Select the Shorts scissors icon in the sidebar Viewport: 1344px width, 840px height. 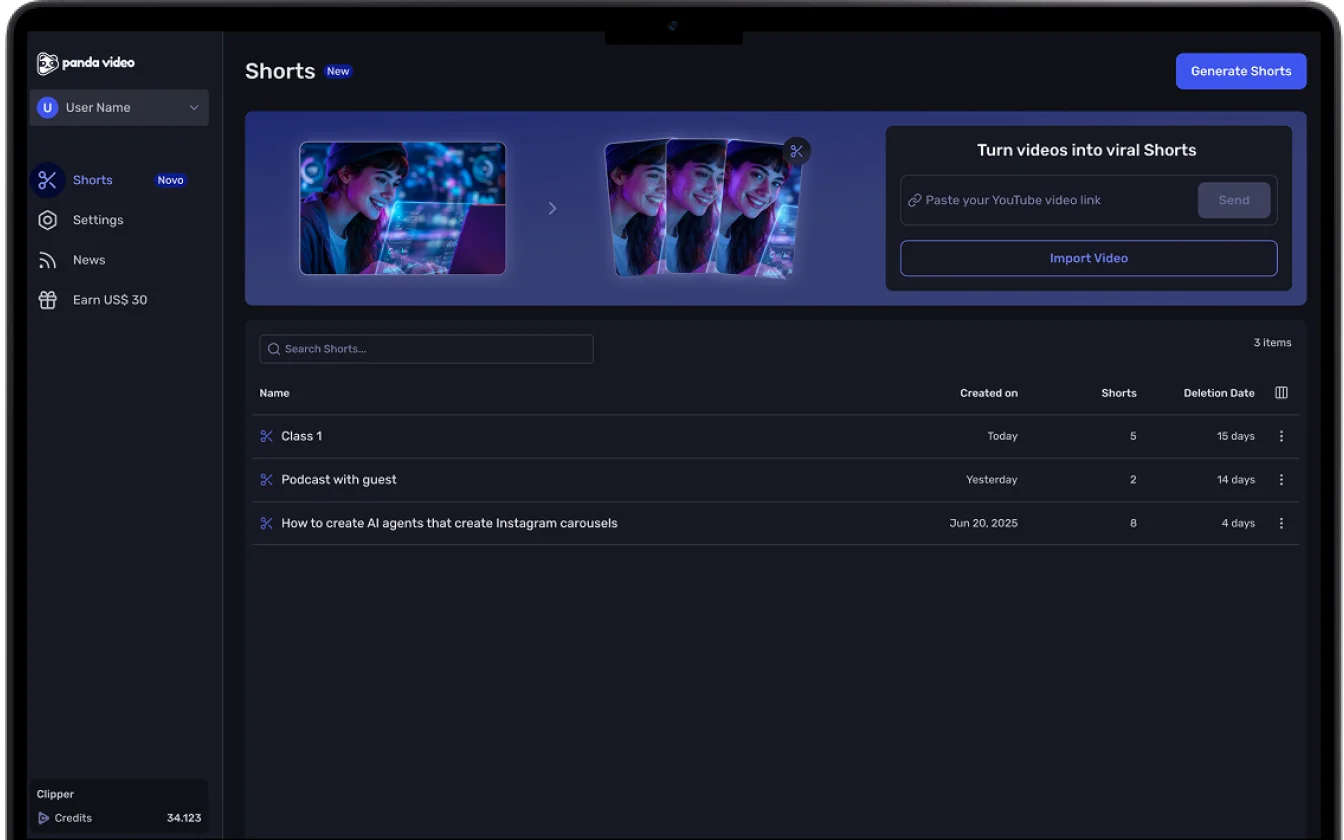pyautogui.click(x=47, y=179)
